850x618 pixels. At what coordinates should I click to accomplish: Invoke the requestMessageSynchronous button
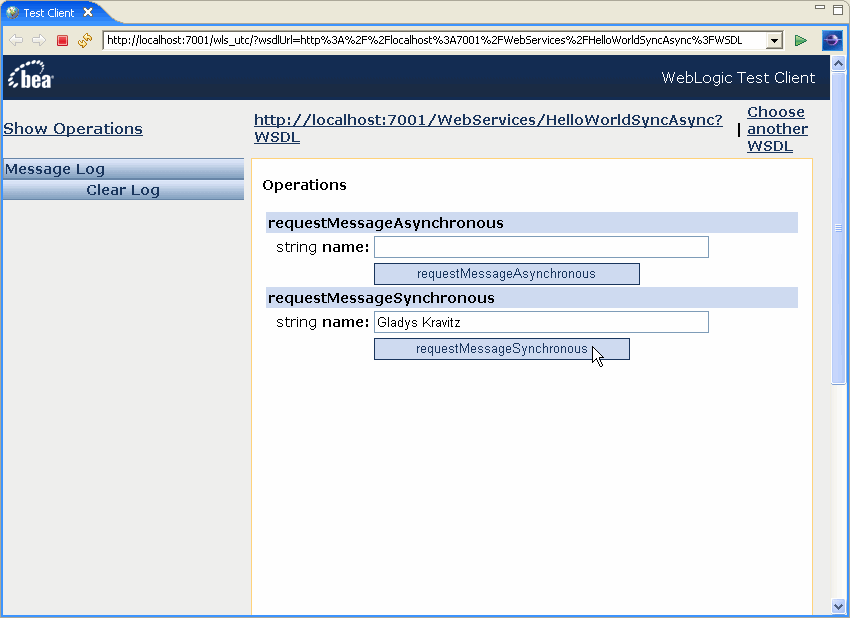(501, 349)
